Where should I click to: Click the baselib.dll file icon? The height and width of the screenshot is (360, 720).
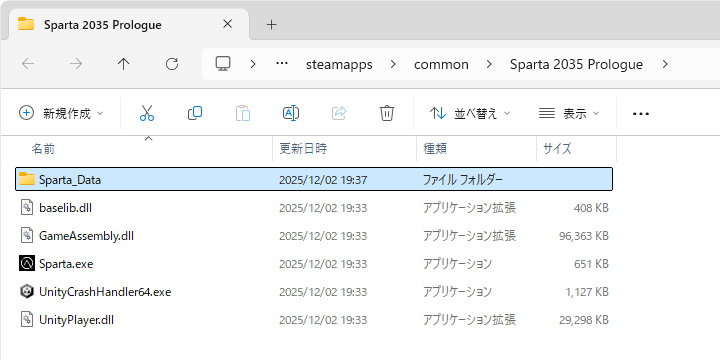click(x=27, y=208)
